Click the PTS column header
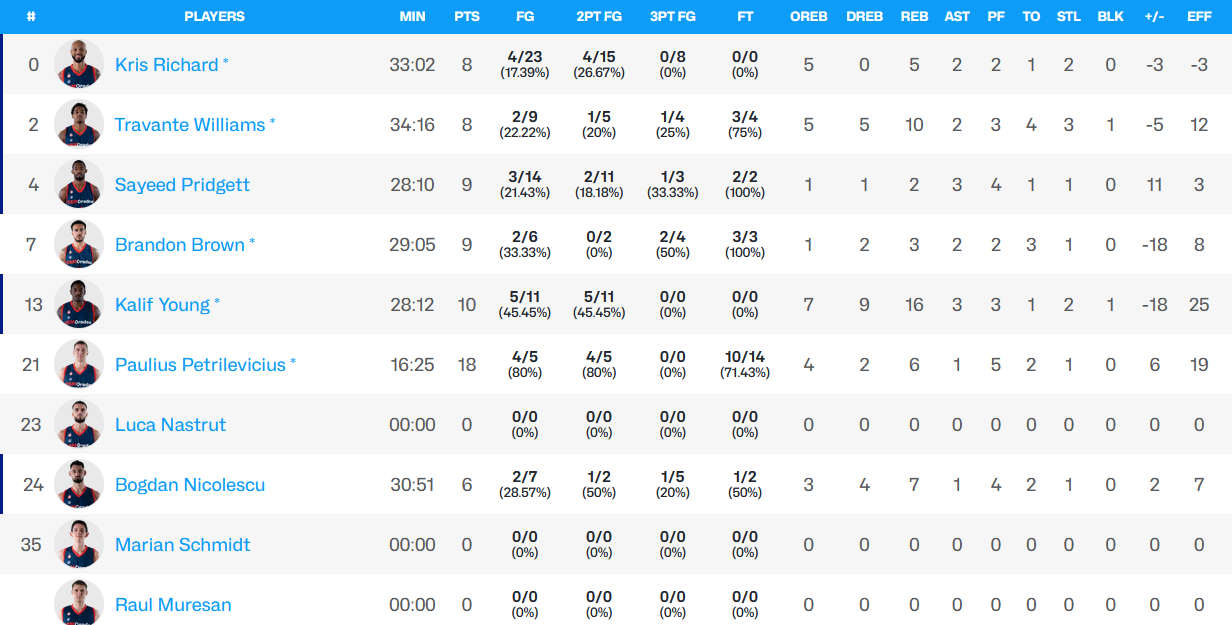The height and width of the screenshot is (625, 1232). click(466, 16)
